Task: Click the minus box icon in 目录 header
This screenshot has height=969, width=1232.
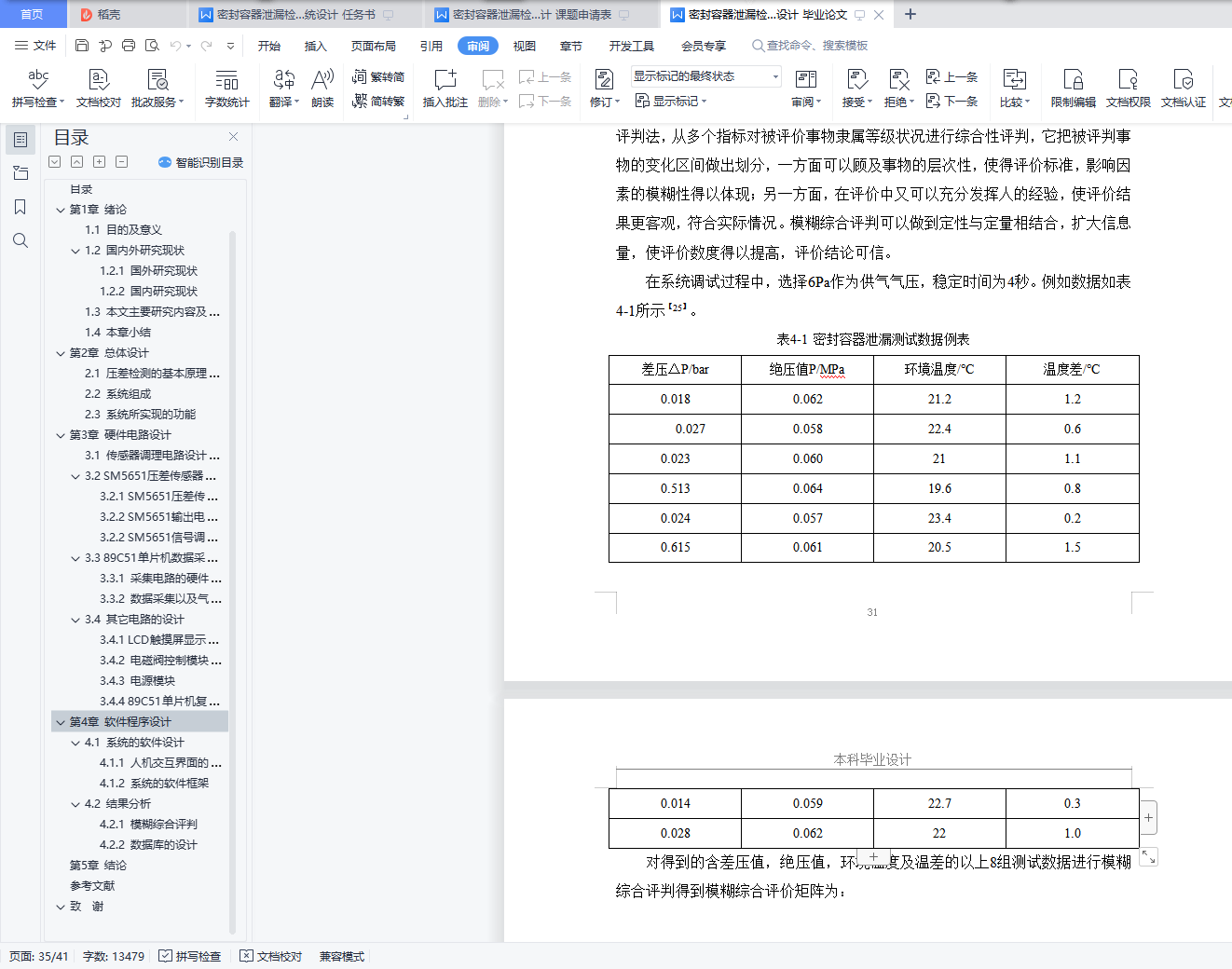Action: coord(121,162)
